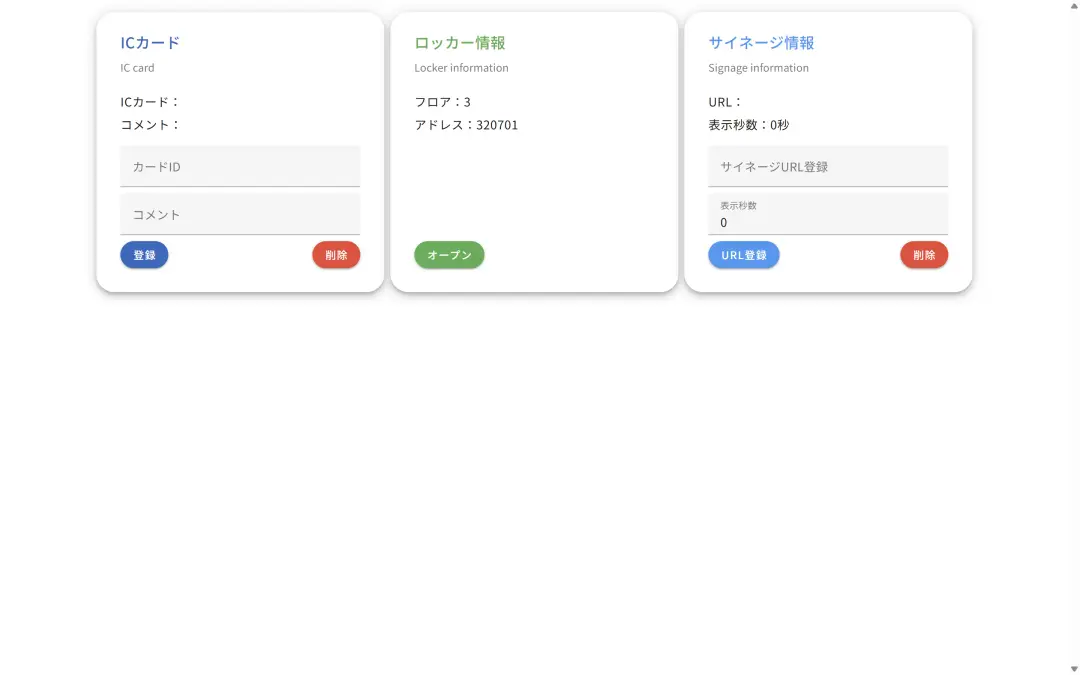The image size is (1080, 675).
Task: Select the 表示秒数 number field
Action: point(828,222)
